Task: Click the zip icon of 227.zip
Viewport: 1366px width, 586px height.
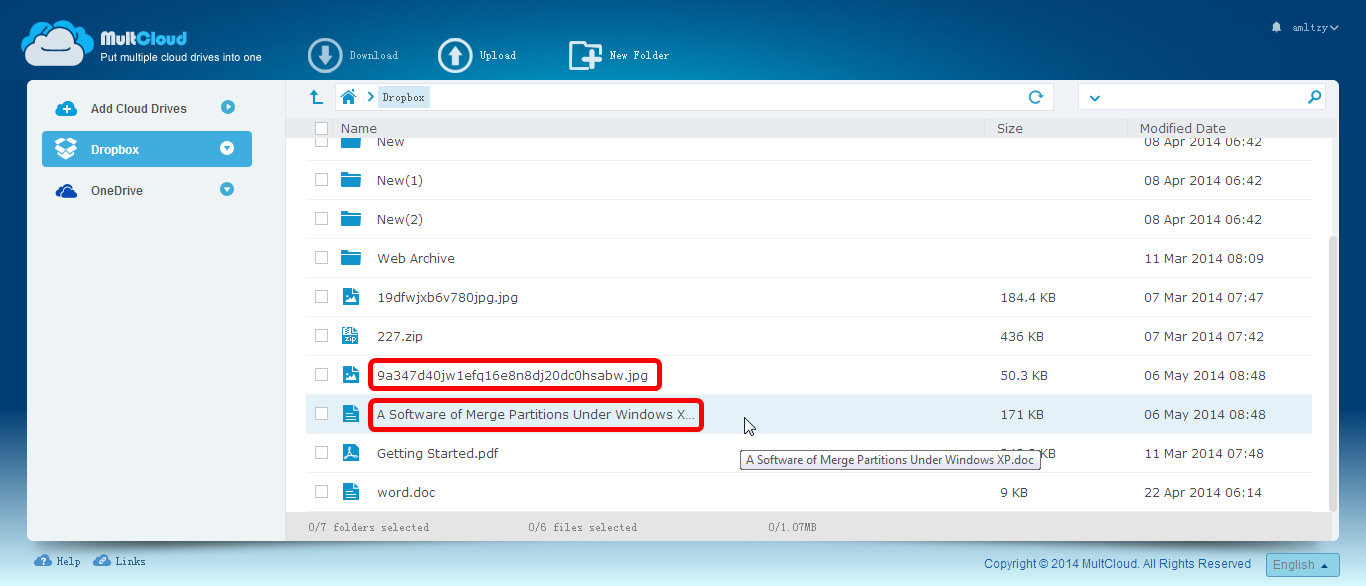Action: (350, 336)
